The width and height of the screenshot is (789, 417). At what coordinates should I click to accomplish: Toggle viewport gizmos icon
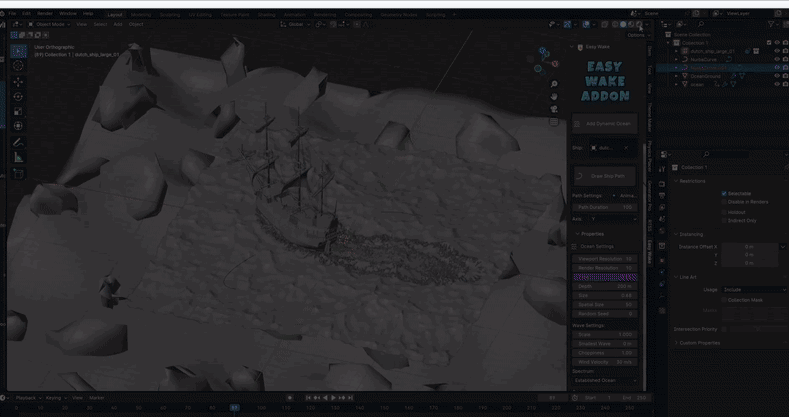pos(567,24)
